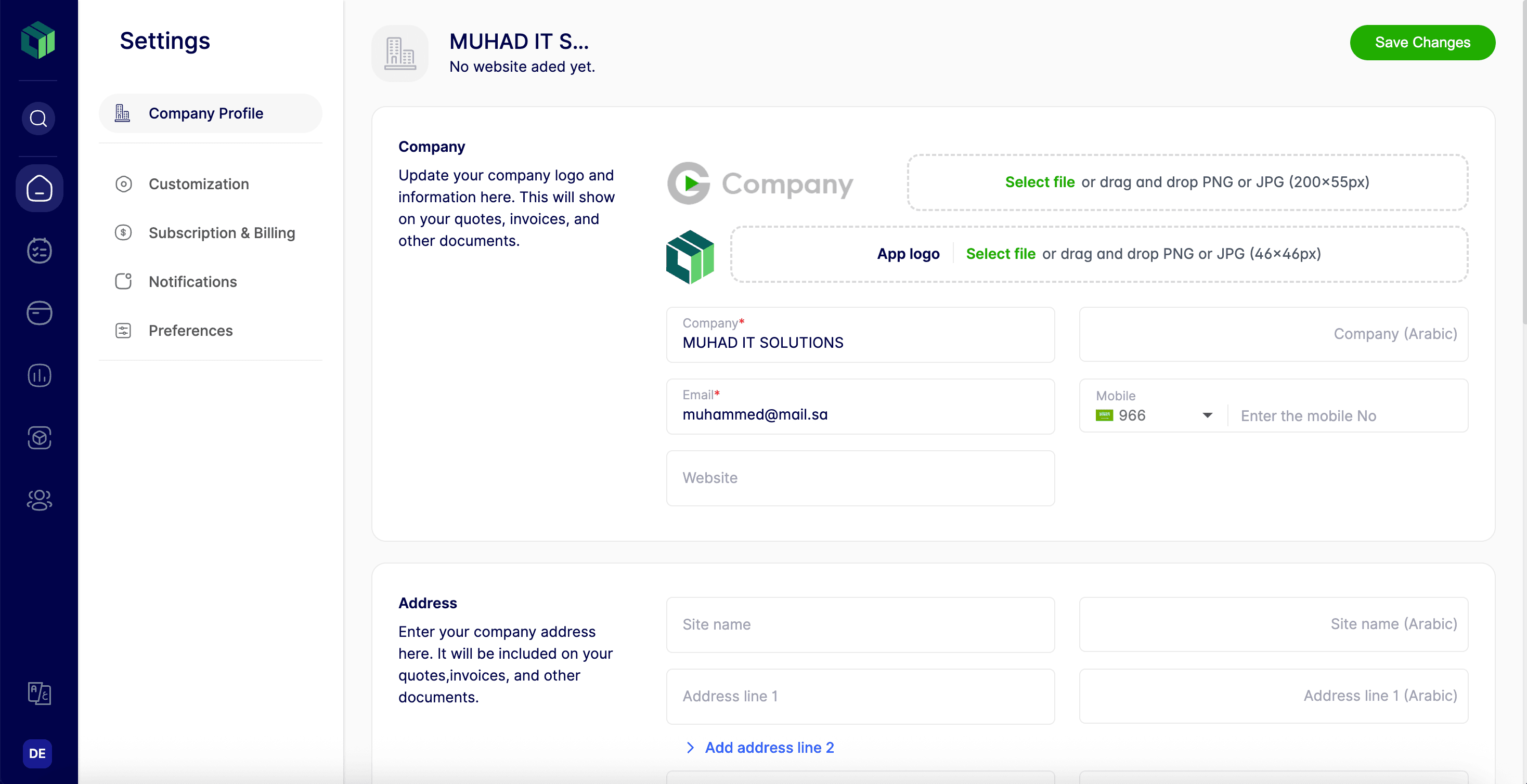Focus the Site name (Arabic) input field
1527x784 pixels.
(1273, 624)
